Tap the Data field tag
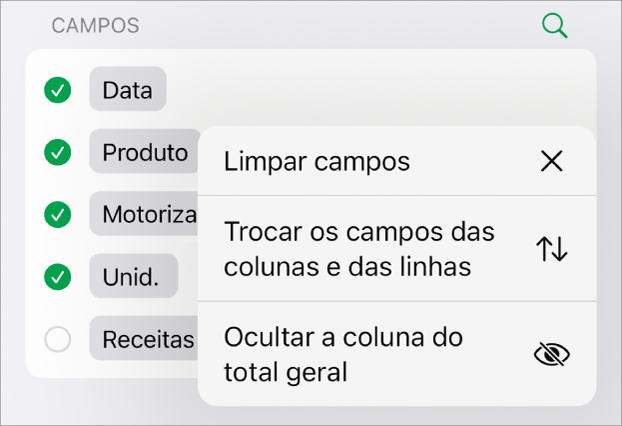This screenshot has height=426, width=622. pos(127,91)
